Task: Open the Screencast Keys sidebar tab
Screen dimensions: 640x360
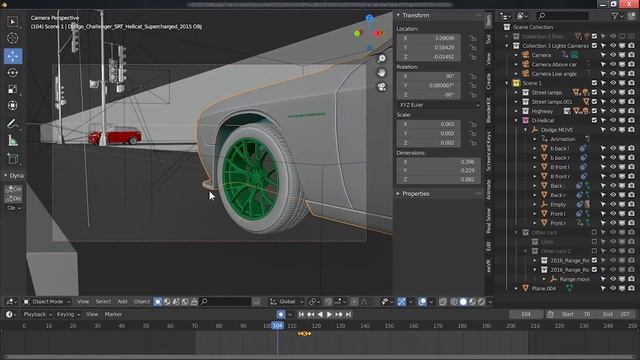Action: [x=489, y=151]
